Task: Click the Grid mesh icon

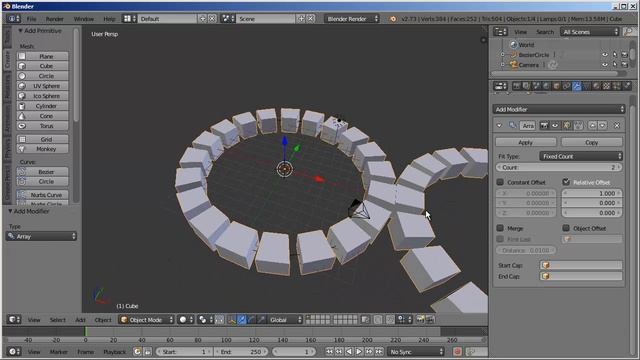Action: 22,139
